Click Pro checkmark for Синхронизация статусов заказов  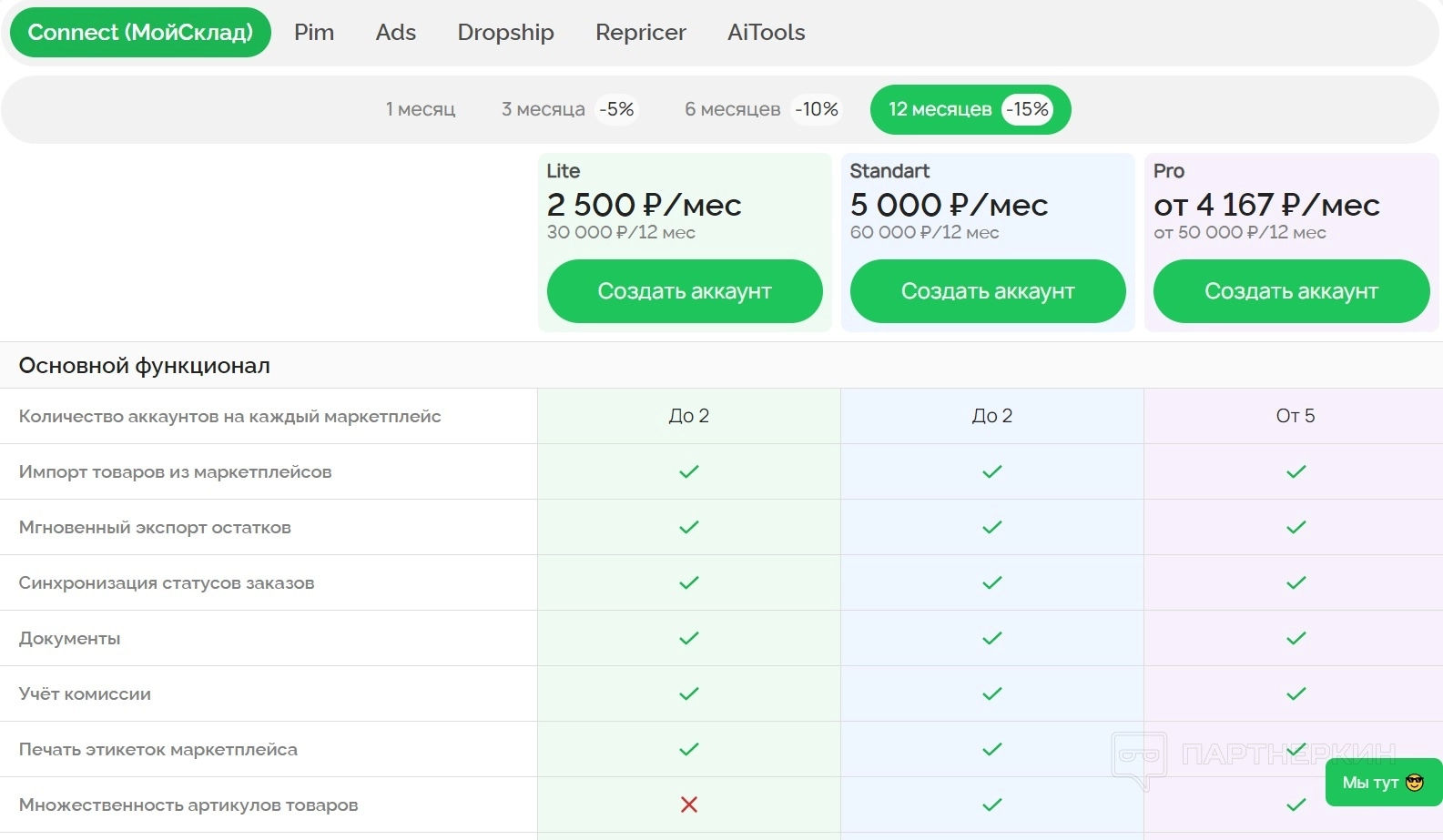coord(1296,582)
